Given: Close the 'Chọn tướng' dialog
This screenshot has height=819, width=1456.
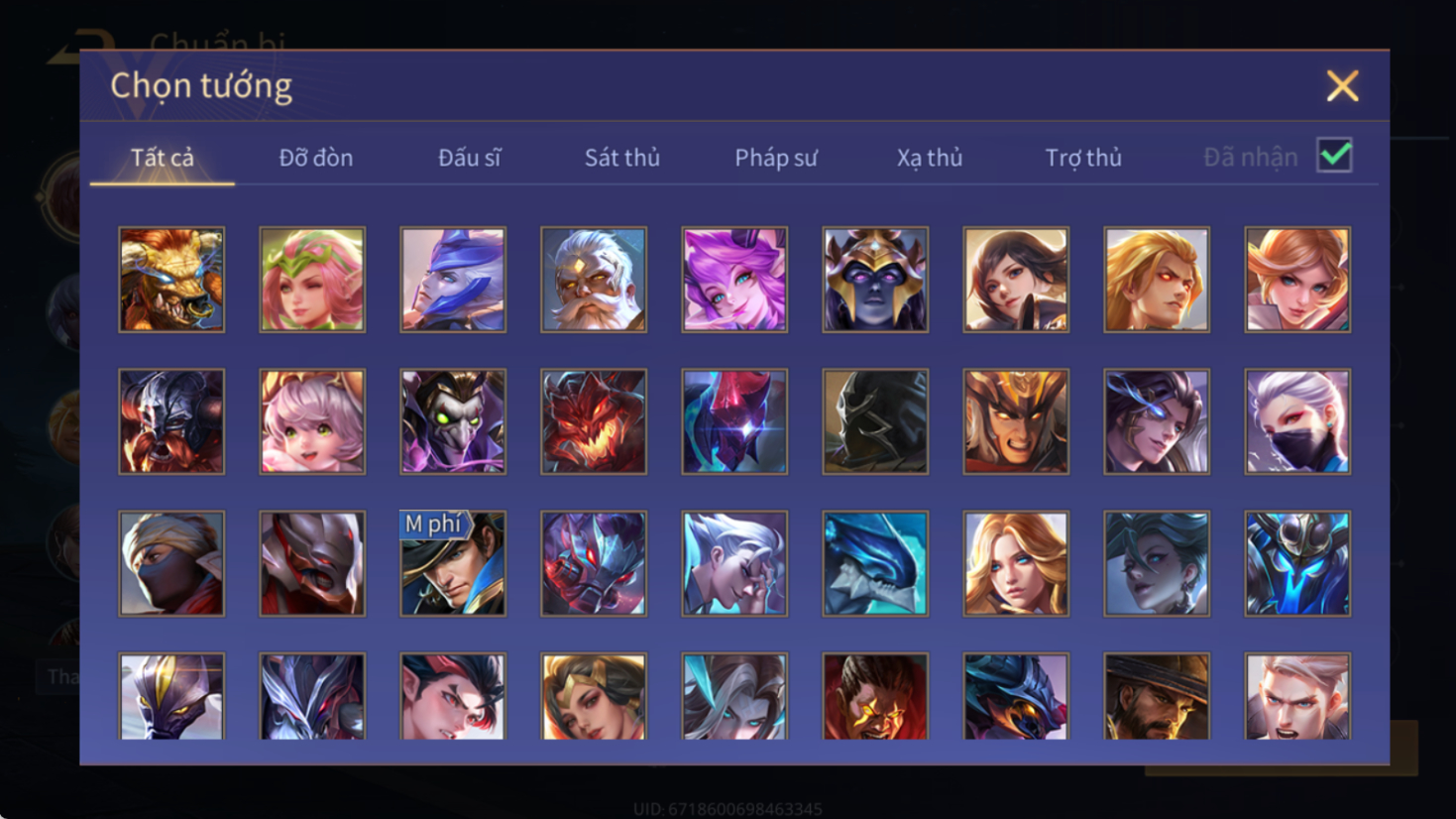Looking at the screenshot, I should 1342,86.
